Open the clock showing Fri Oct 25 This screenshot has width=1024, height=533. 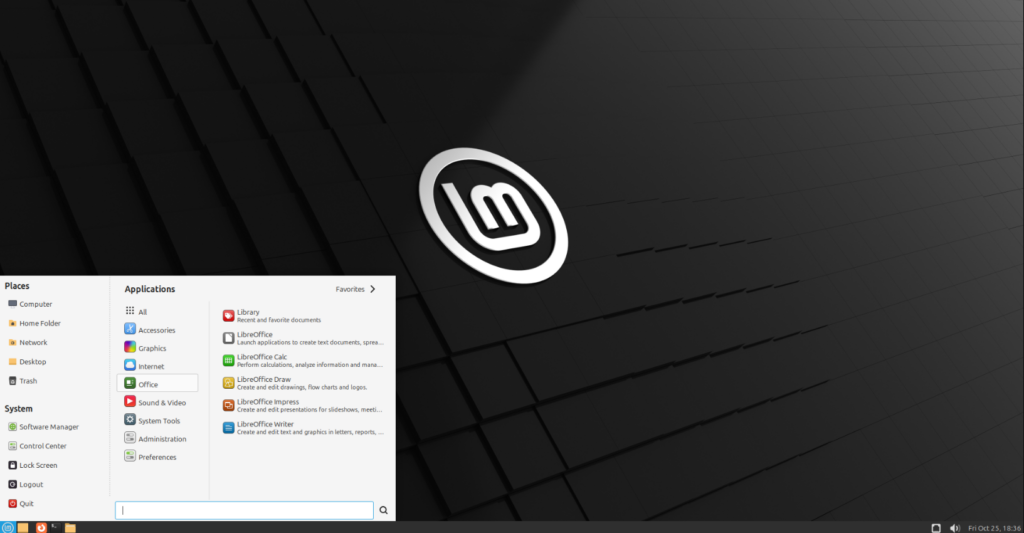(x=994, y=528)
